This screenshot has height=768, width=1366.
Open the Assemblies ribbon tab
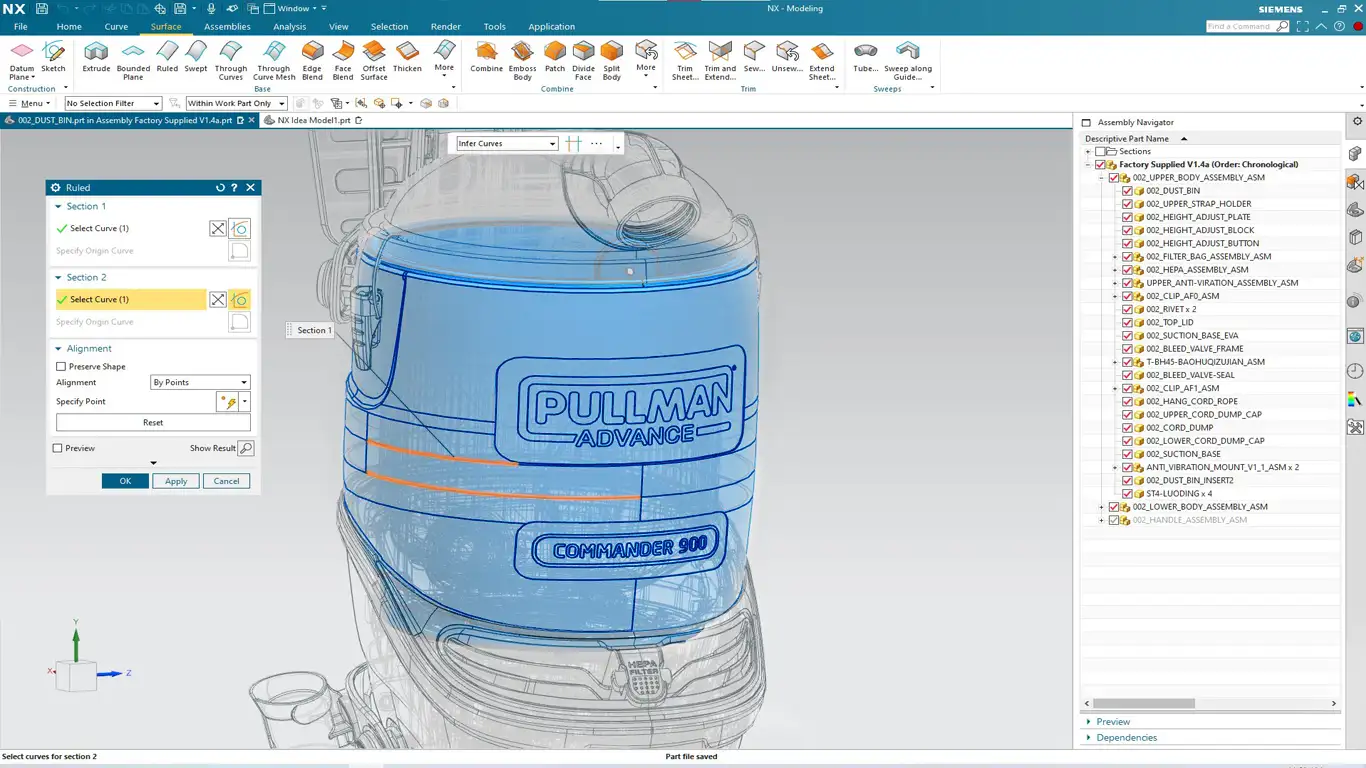pyautogui.click(x=227, y=27)
